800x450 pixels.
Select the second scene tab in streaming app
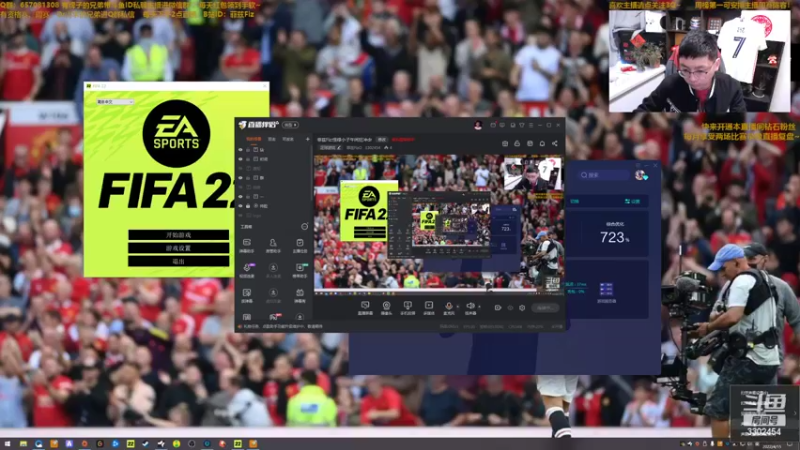(x=272, y=139)
